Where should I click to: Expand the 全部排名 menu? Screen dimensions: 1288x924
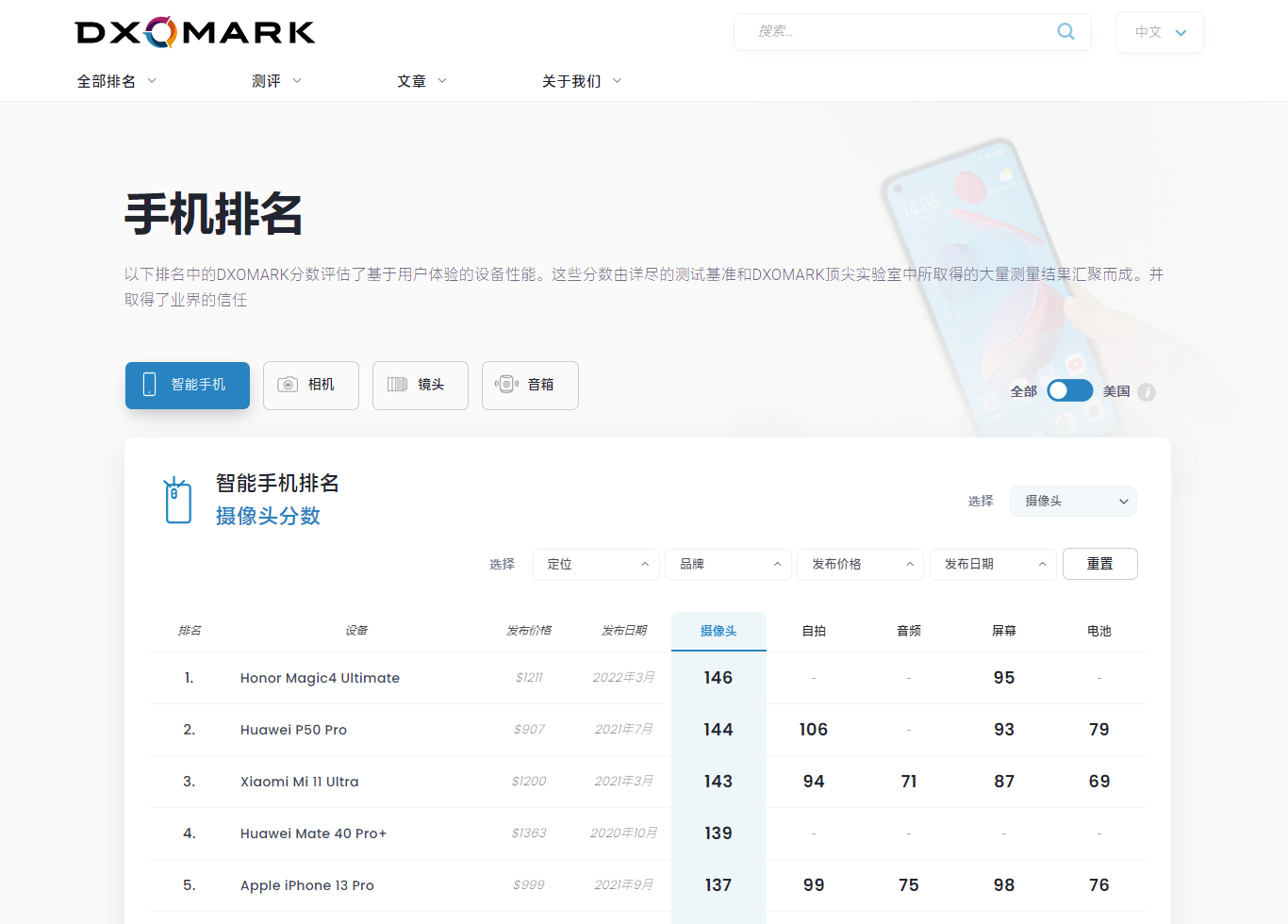(117, 81)
